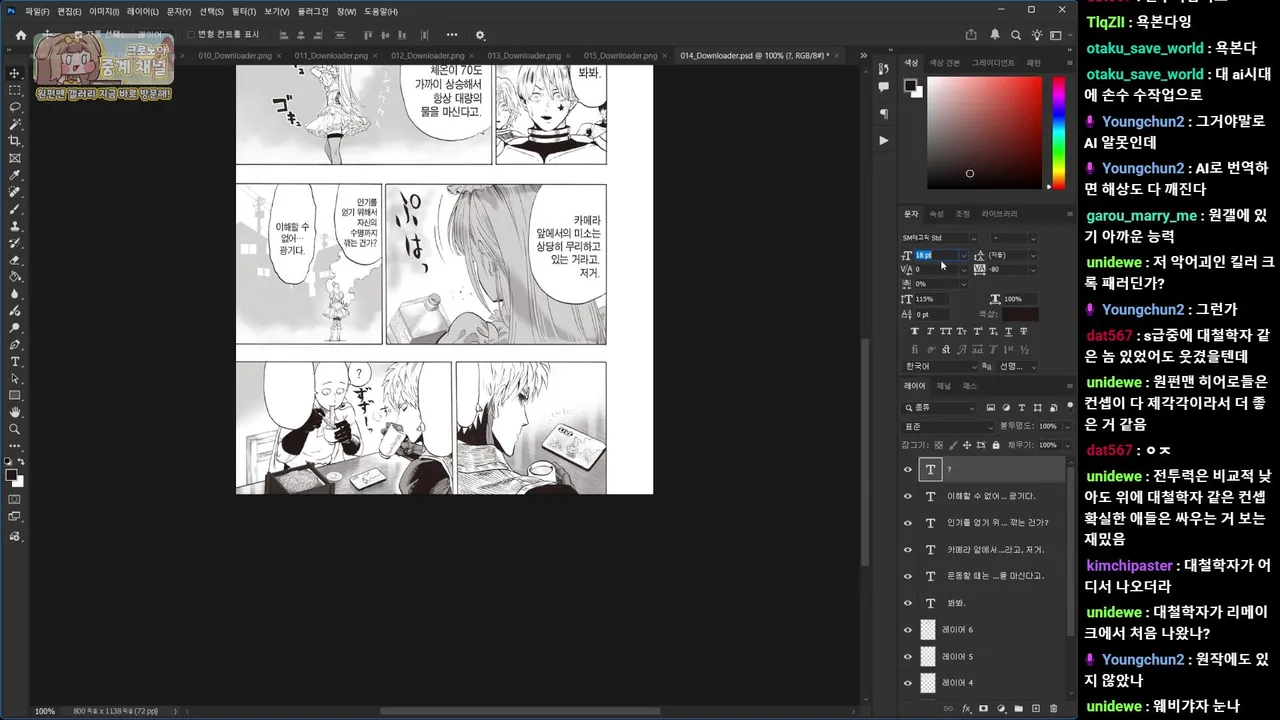Open the font size dropdown arrow

coord(964,255)
